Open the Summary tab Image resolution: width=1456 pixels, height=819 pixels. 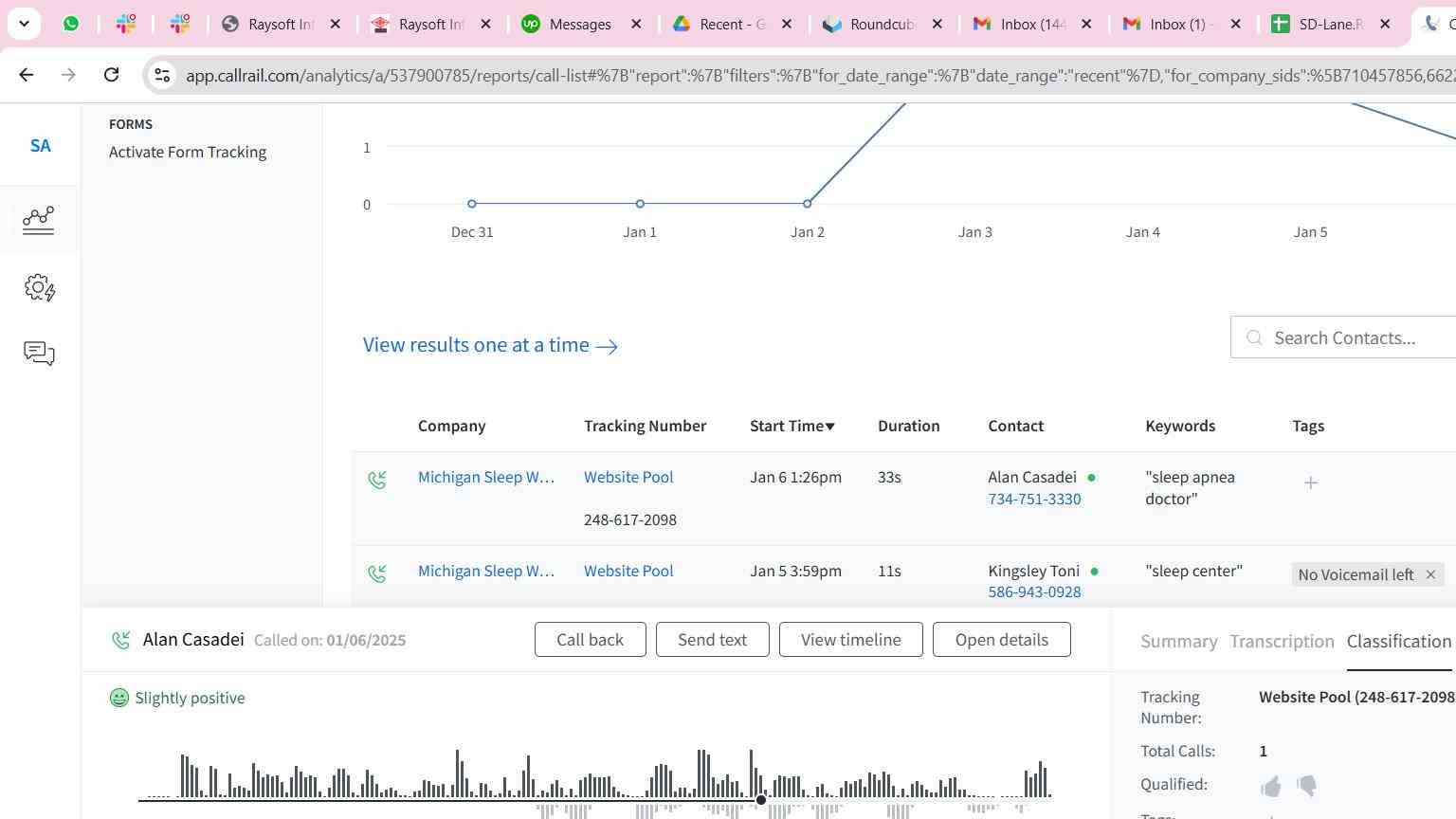(x=1178, y=642)
